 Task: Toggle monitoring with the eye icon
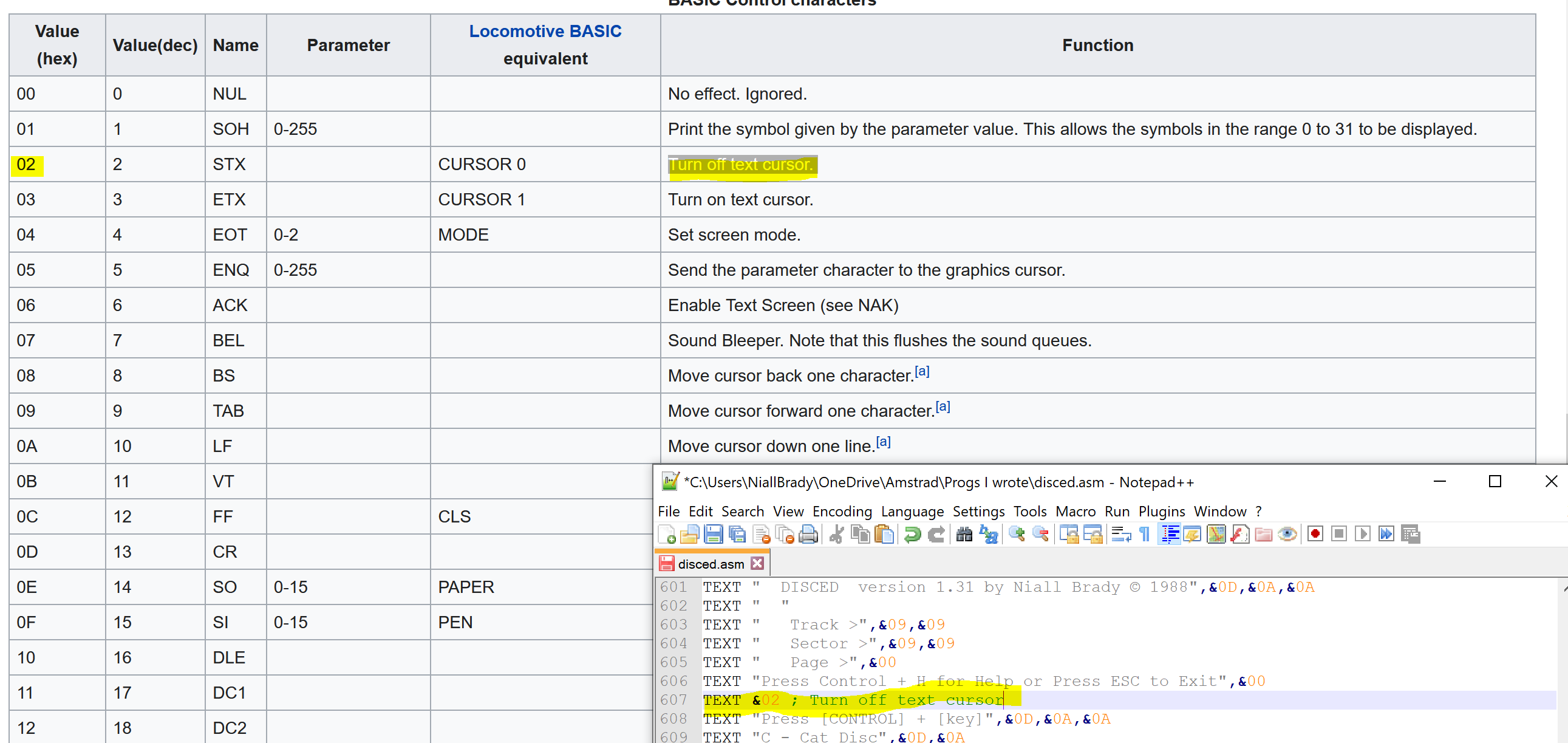pyautogui.click(x=1287, y=535)
